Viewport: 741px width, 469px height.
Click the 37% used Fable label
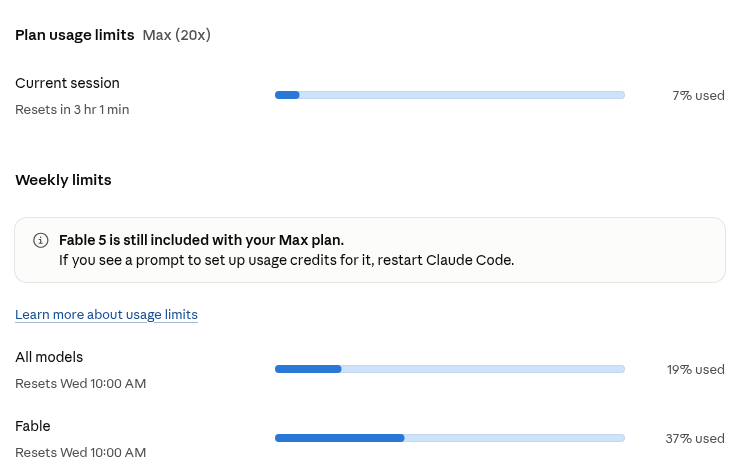(695, 439)
